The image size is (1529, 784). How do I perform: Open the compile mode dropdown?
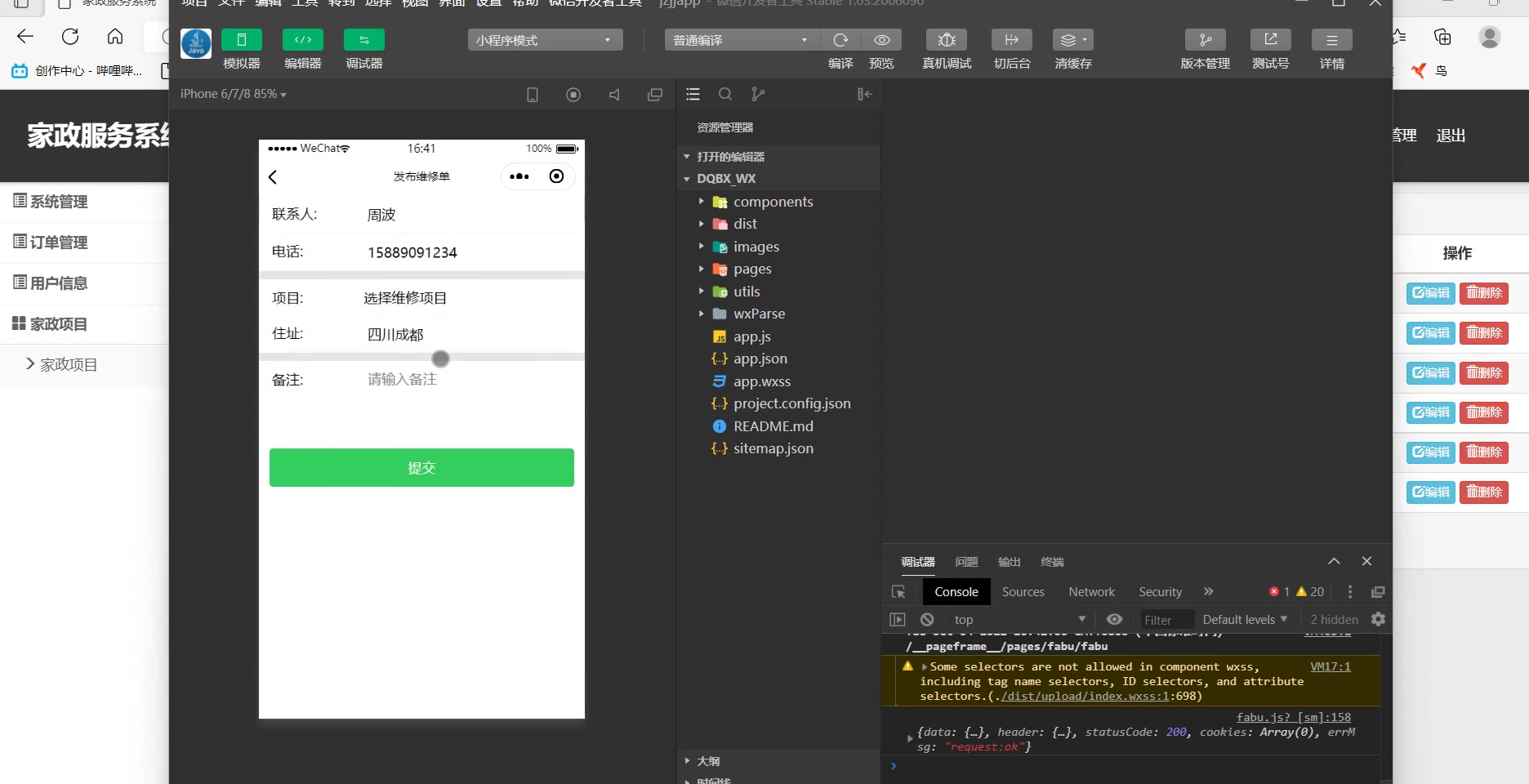tap(742, 40)
